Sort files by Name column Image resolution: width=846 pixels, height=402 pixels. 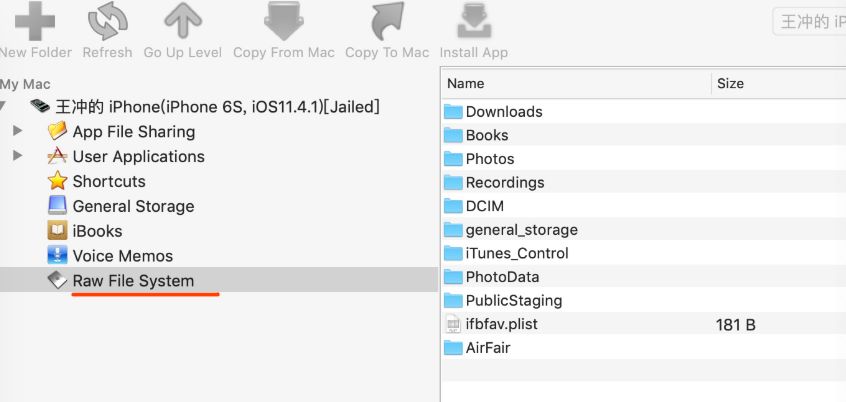pos(575,83)
